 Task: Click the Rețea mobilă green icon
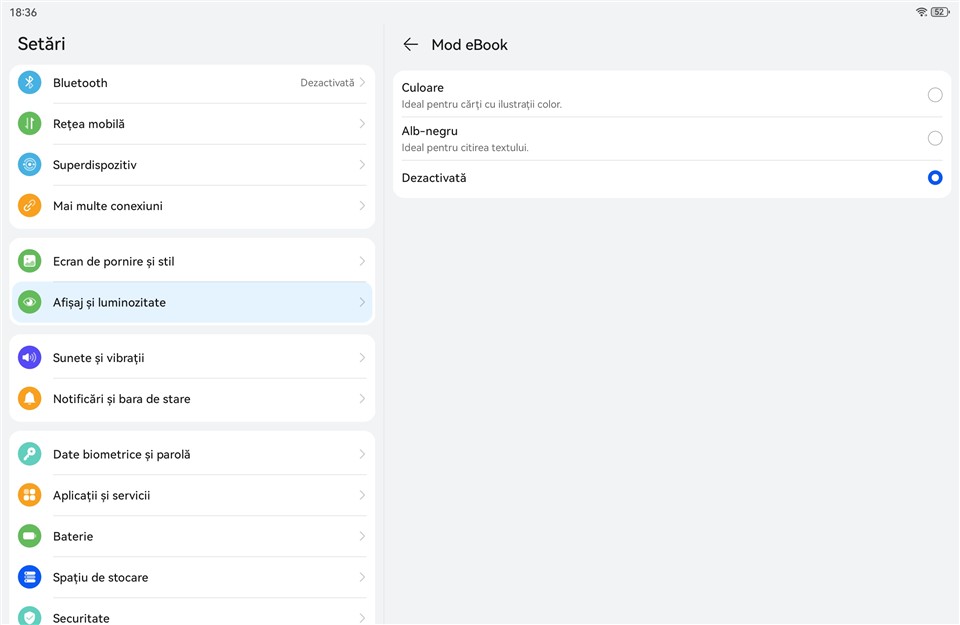tap(30, 124)
